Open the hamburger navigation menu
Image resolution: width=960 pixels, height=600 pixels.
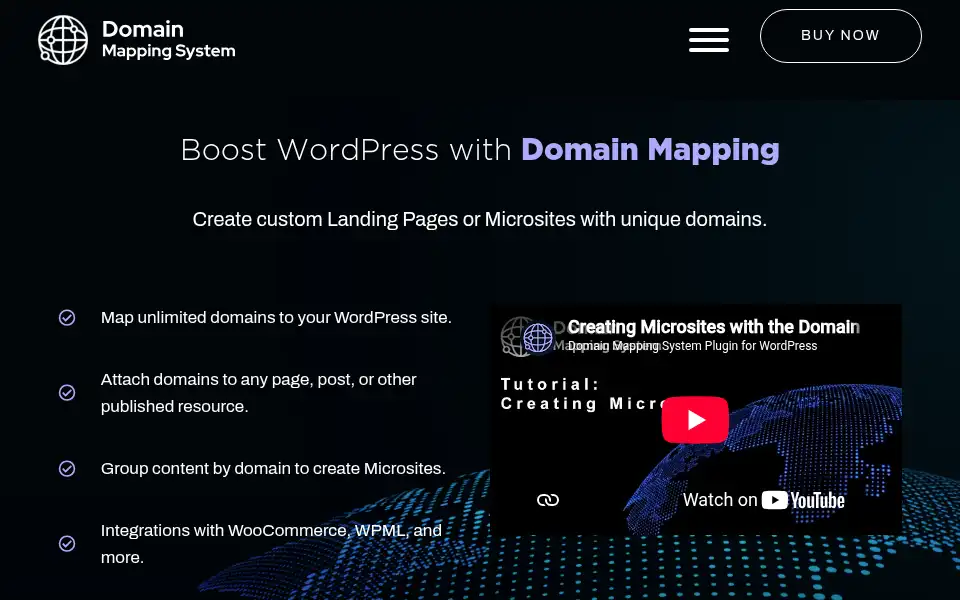click(708, 40)
